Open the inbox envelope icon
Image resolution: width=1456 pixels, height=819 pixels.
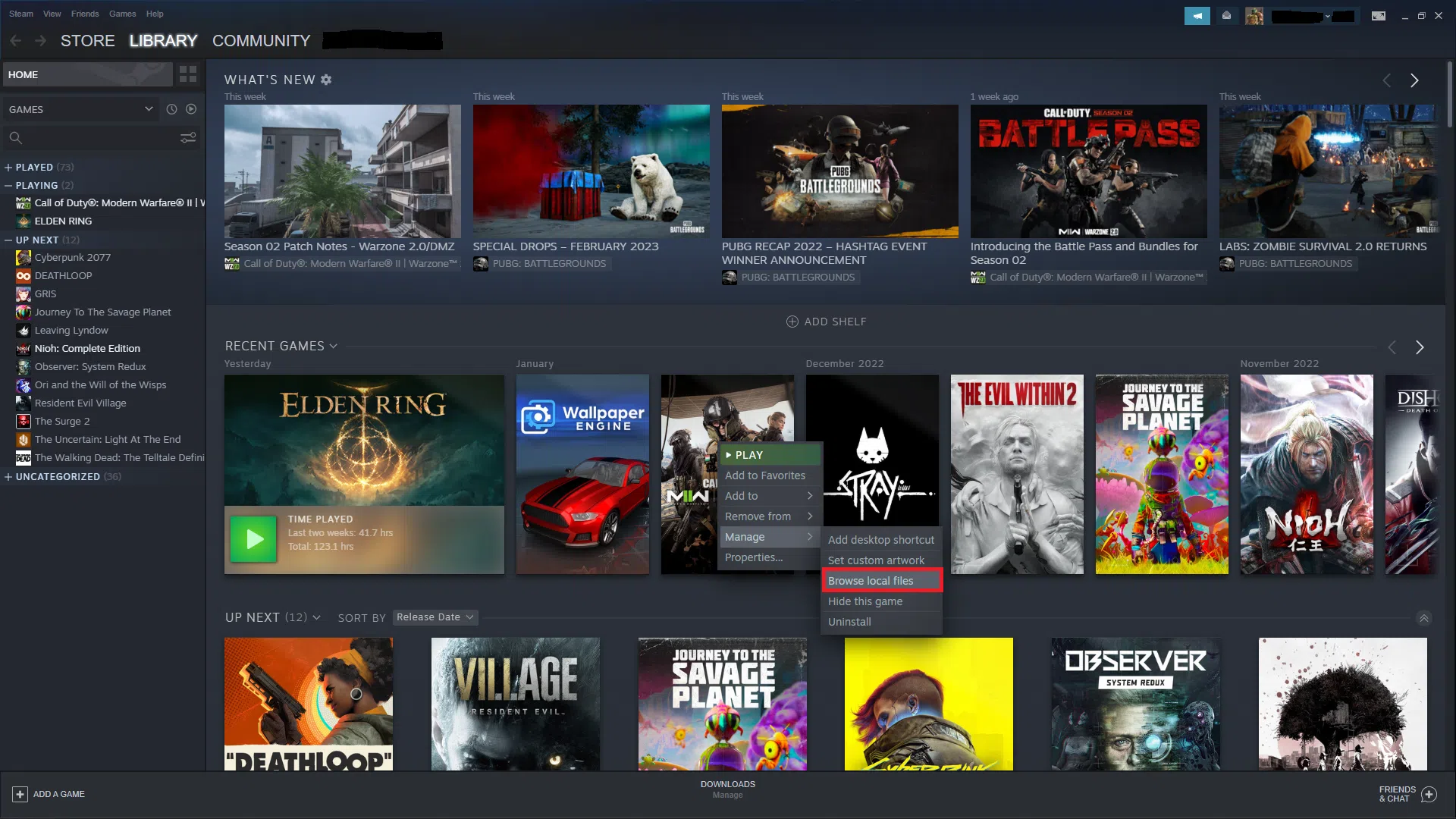(x=1226, y=16)
